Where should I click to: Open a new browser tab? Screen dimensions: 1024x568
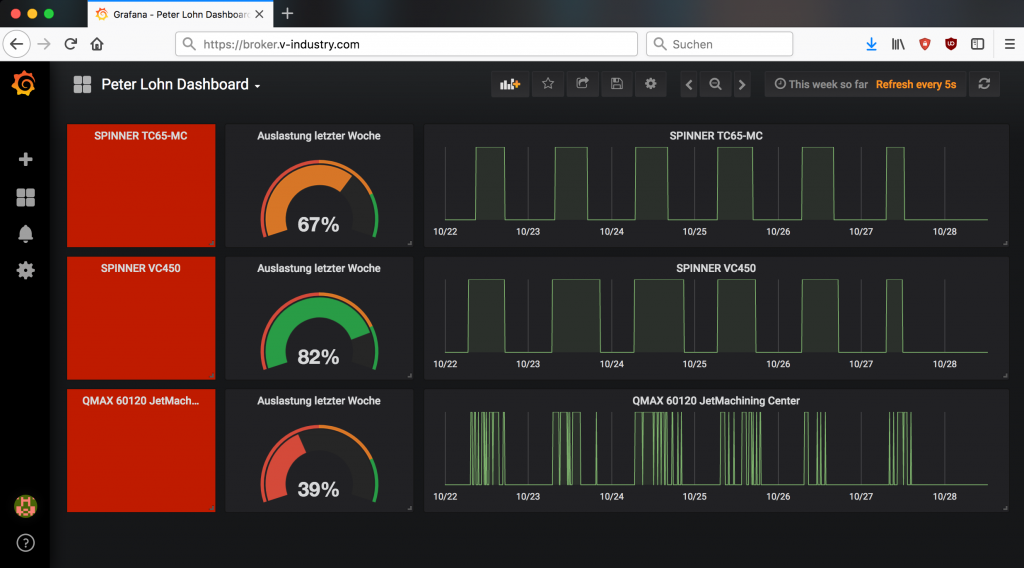click(287, 14)
